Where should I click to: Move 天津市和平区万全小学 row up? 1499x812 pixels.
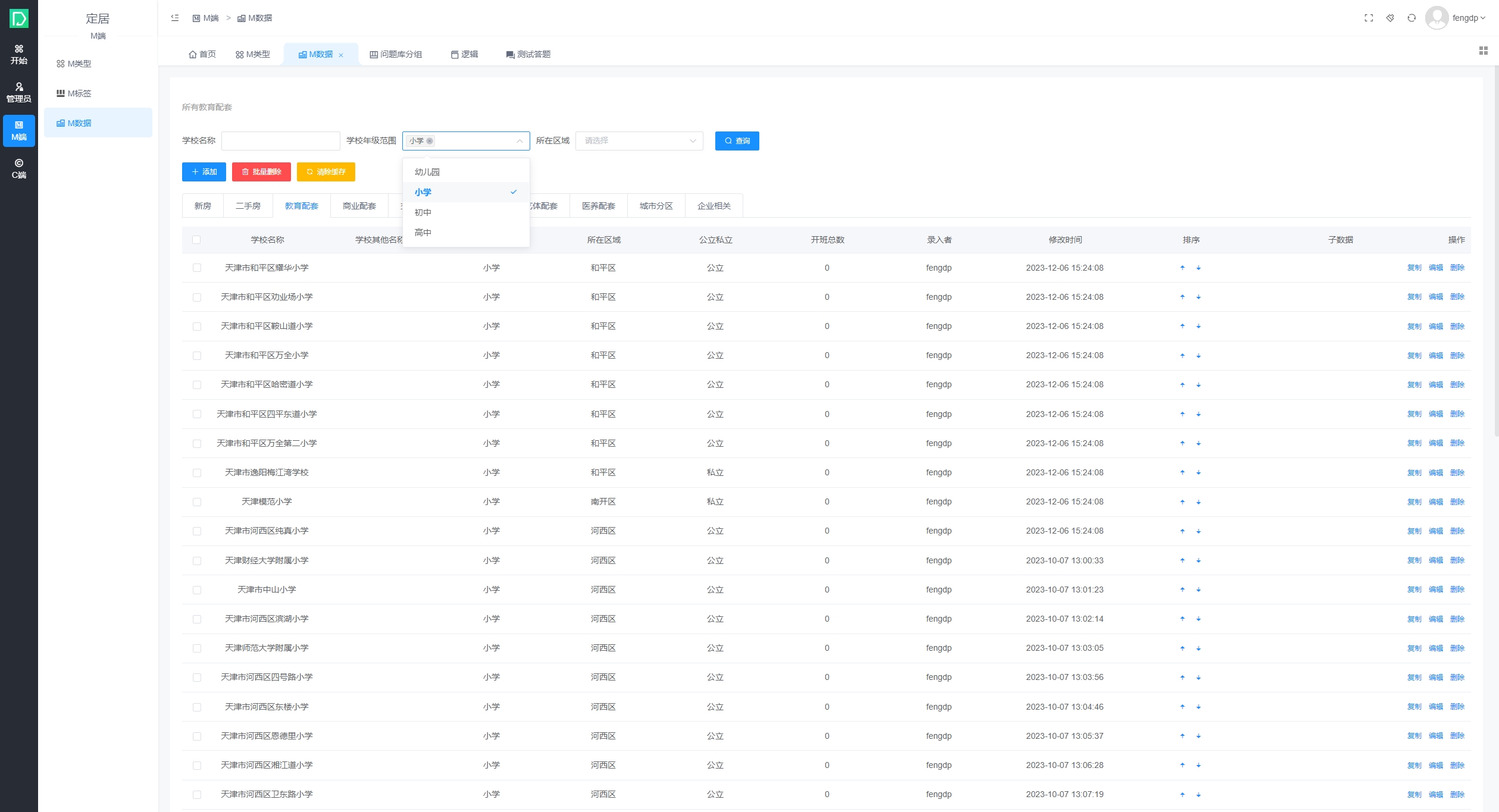point(1182,356)
